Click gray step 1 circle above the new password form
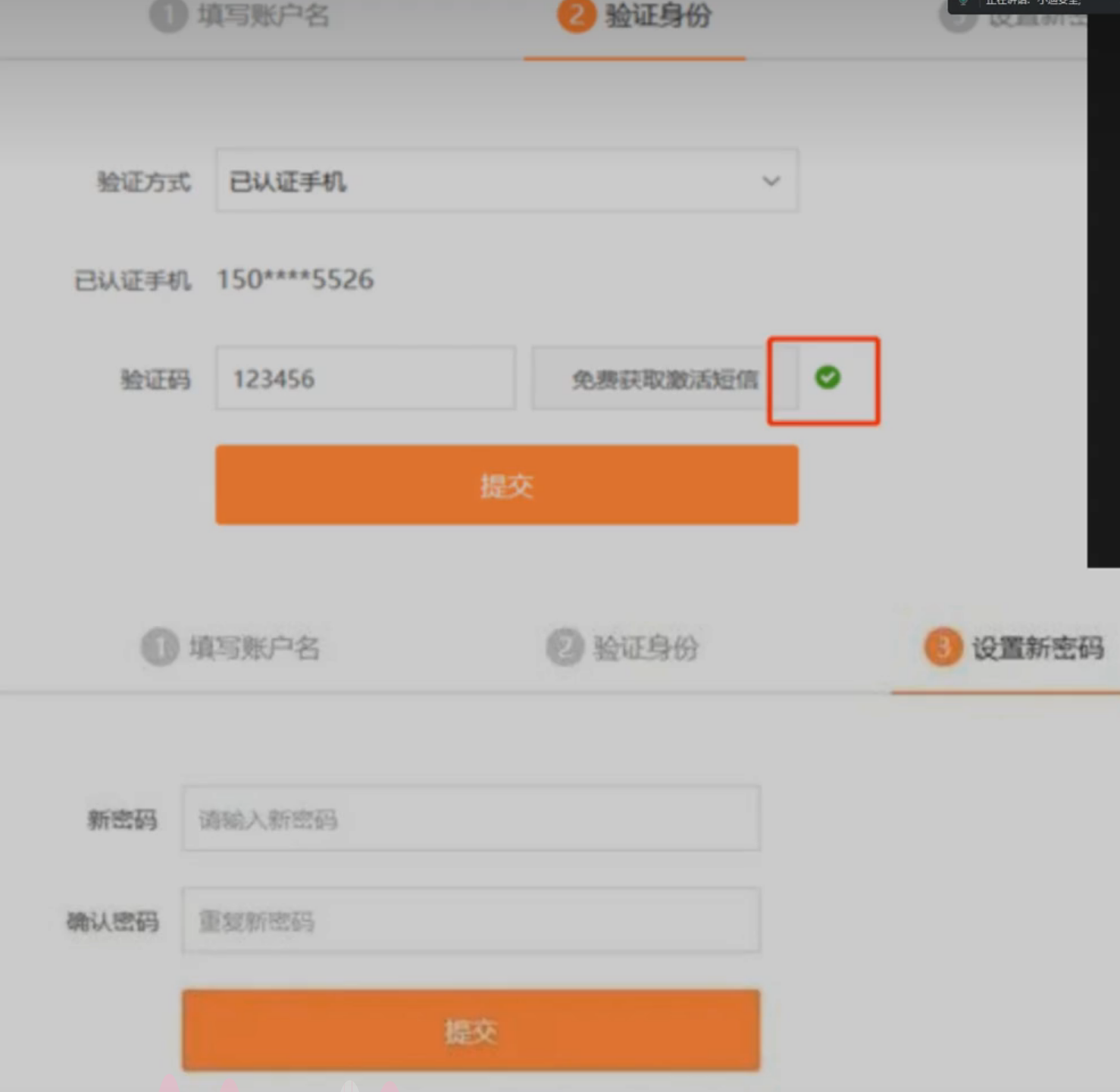 (159, 647)
